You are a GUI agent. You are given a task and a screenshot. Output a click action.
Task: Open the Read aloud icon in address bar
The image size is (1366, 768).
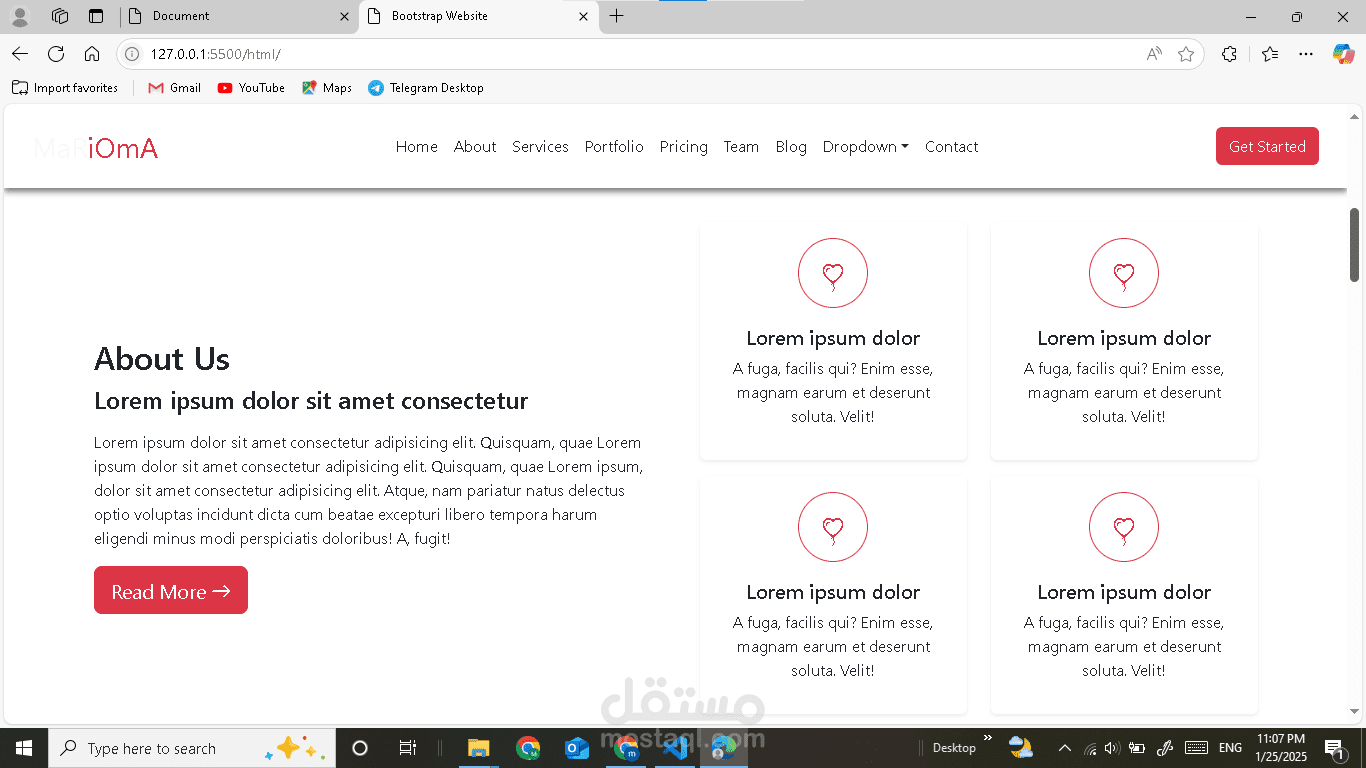point(1154,54)
